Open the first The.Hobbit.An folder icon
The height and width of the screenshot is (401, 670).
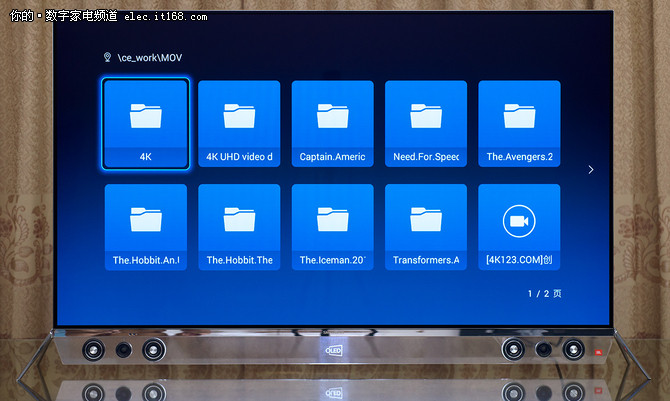(145, 219)
